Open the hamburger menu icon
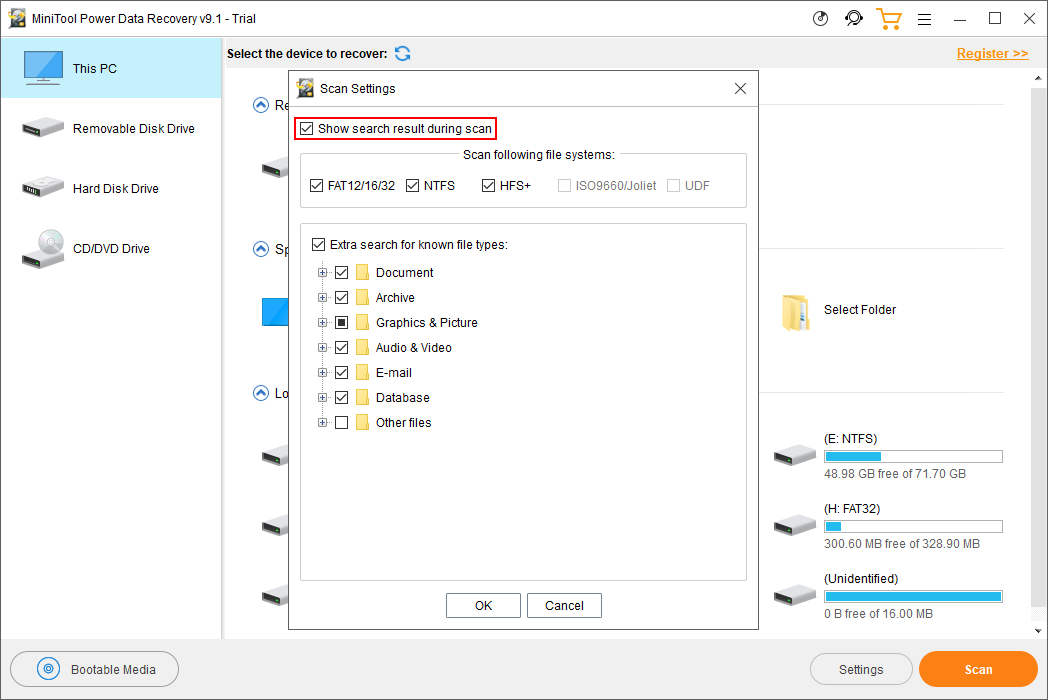This screenshot has width=1048, height=700. coord(924,19)
